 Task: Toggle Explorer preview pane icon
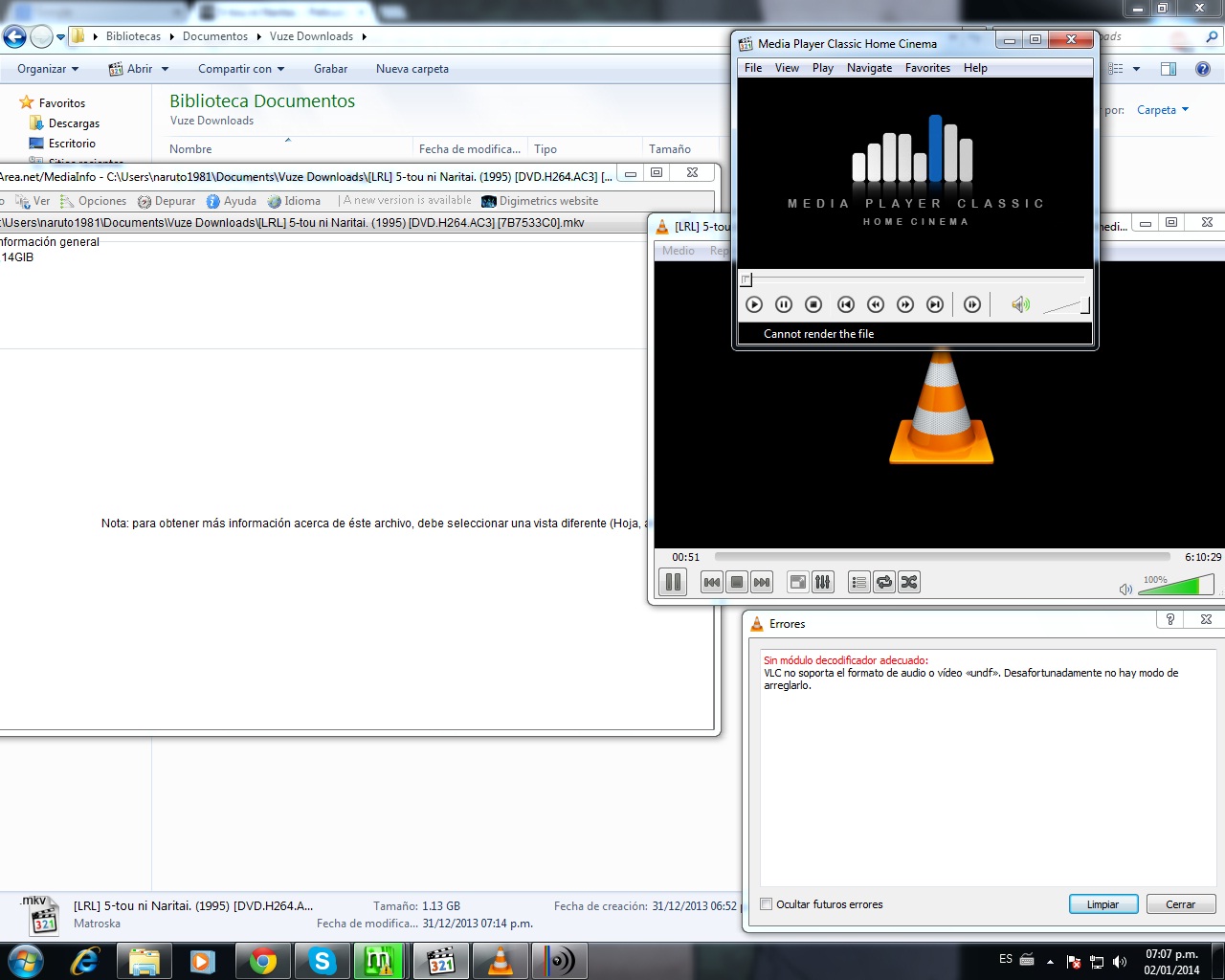click(x=1169, y=69)
